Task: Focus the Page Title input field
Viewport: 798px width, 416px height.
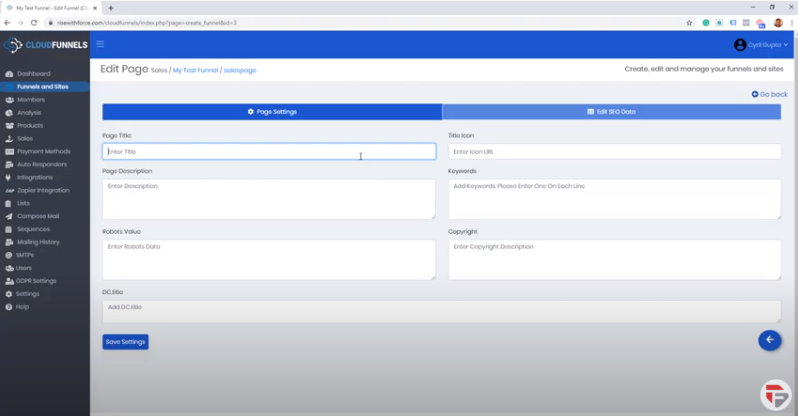Action: pyautogui.click(x=268, y=152)
